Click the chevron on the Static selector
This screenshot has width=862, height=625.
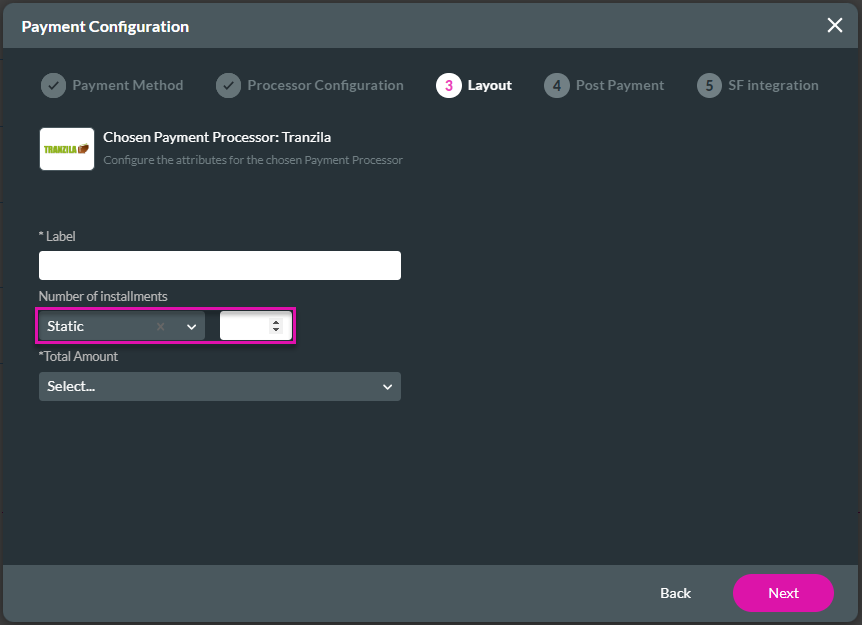(190, 326)
